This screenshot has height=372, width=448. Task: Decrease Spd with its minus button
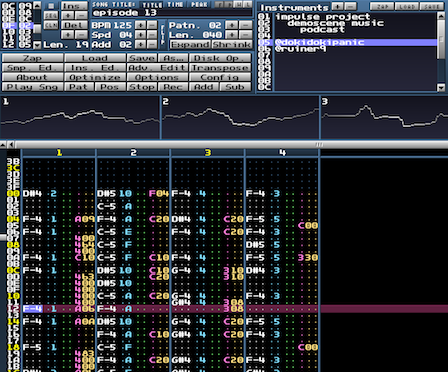click(x=152, y=35)
